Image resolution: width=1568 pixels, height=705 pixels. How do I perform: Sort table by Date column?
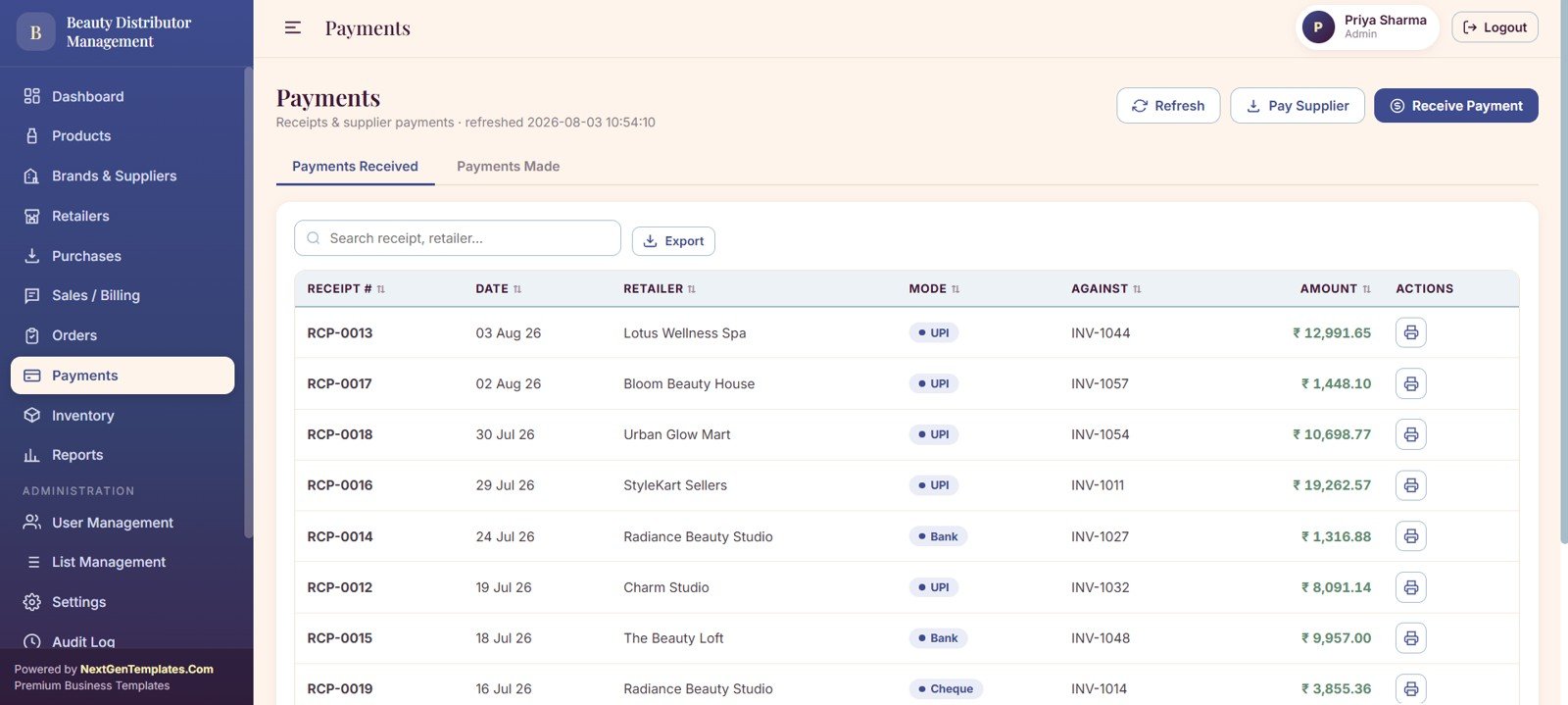(x=499, y=289)
